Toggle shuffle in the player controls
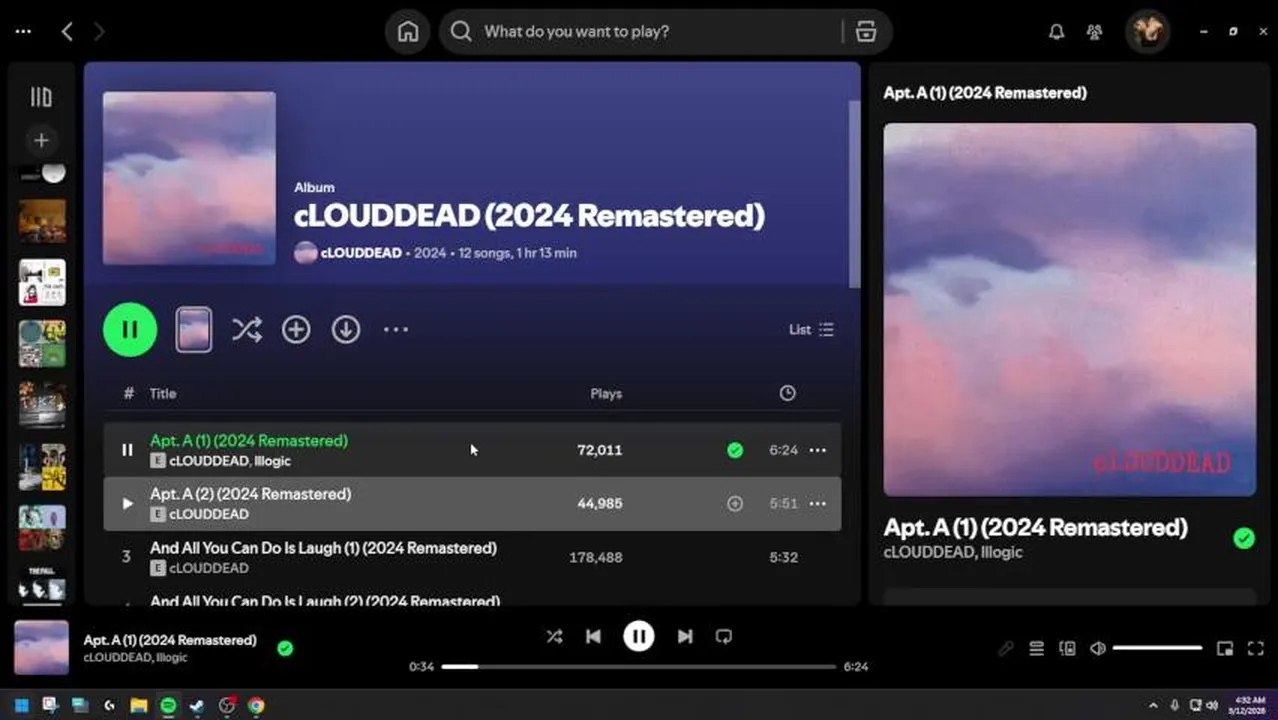This screenshot has height=720, width=1278. click(x=554, y=636)
